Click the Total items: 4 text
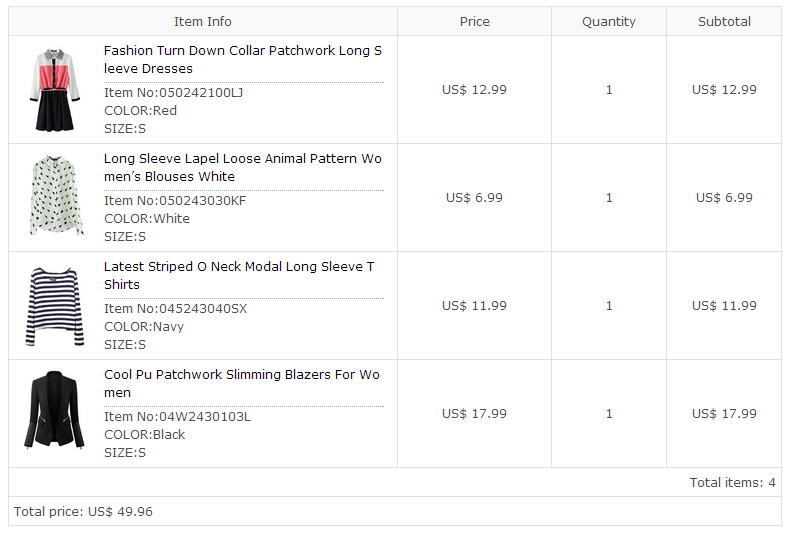The image size is (789, 537). pyautogui.click(x=732, y=483)
